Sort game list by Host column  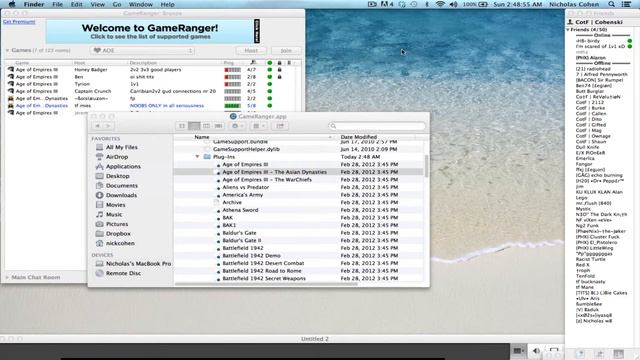(x=80, y=63)
